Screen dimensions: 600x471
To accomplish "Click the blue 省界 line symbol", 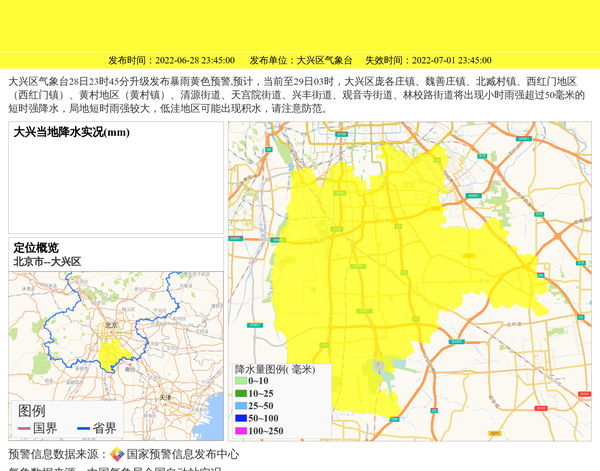I will coord(83,429).
